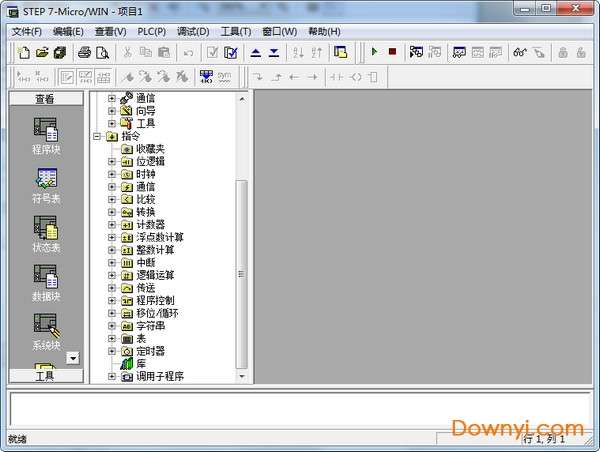
Task: Open System Block (系统块) icon
Action: pos(46,332)
